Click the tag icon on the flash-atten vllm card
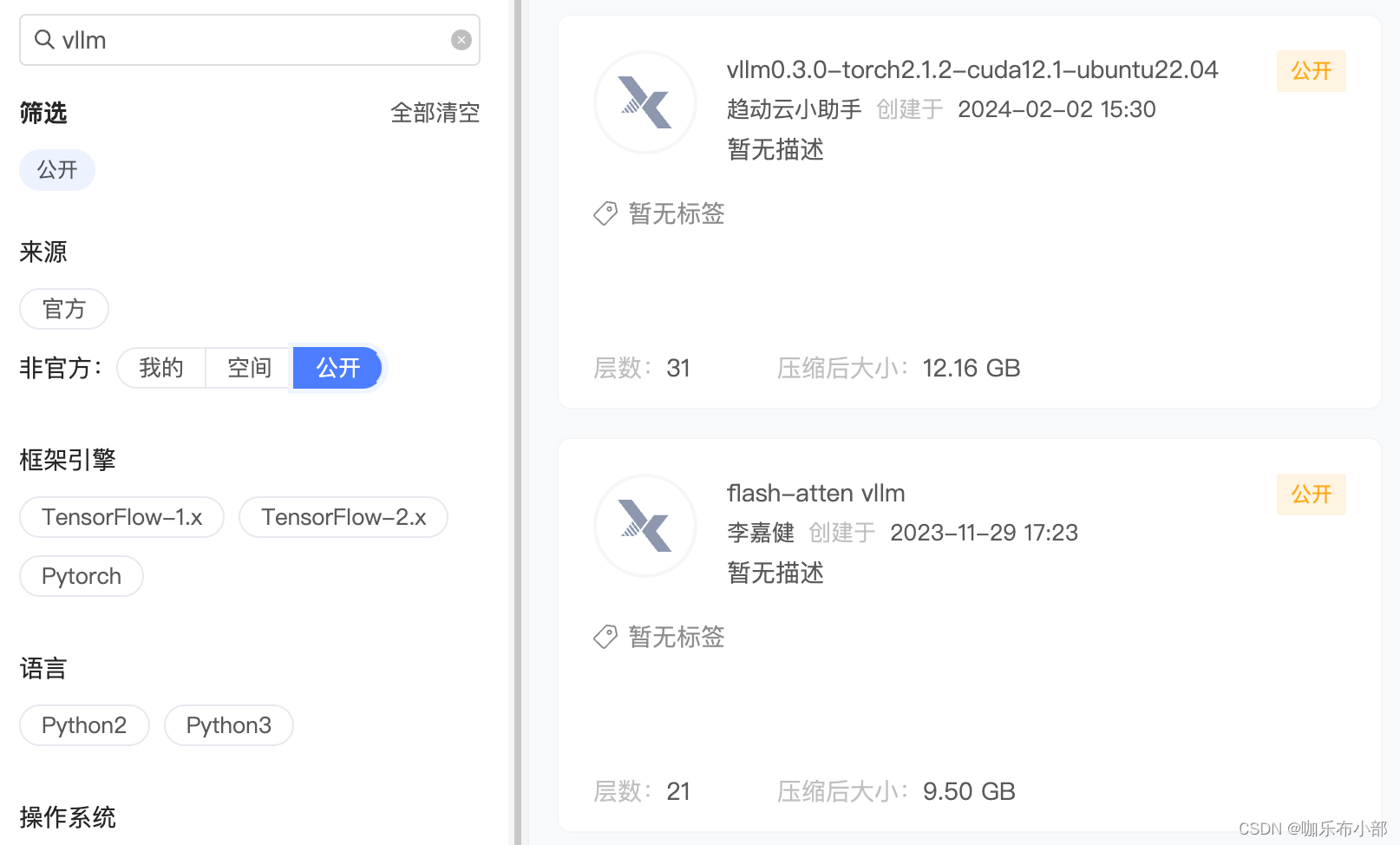The image size is (1400, 845). tap(605, 637)
